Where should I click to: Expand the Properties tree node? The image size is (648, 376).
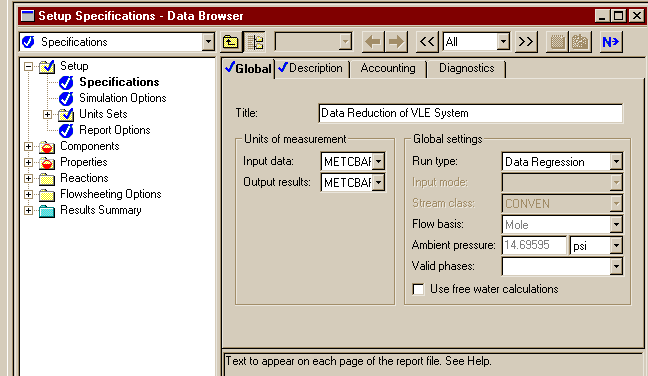pyautogui.click(x=29, y=162)
